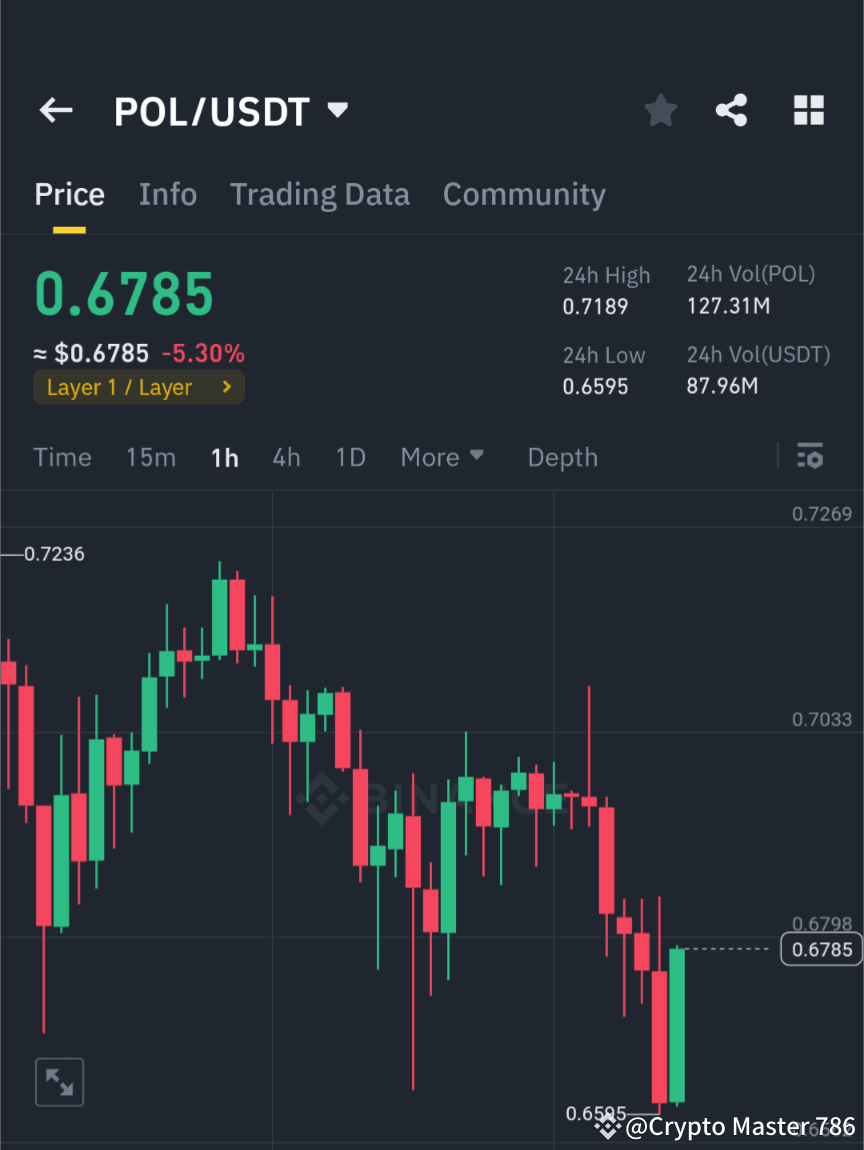Tap the fullscreen chart expand icon
The height and width of the screenshot is (1150, 864).
pos(59,1081)
